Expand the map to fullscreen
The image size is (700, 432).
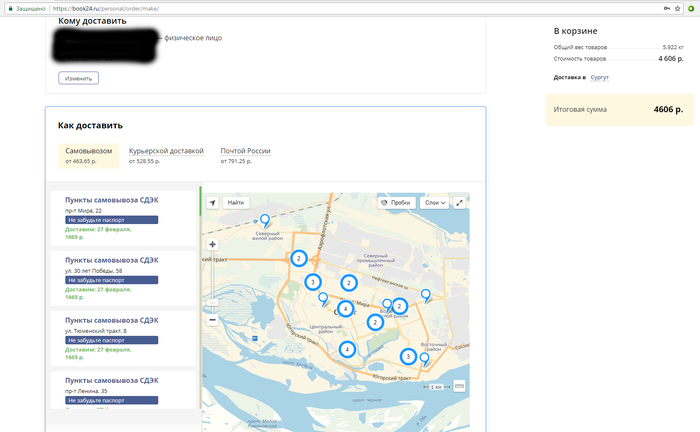[x=460, y=202]
